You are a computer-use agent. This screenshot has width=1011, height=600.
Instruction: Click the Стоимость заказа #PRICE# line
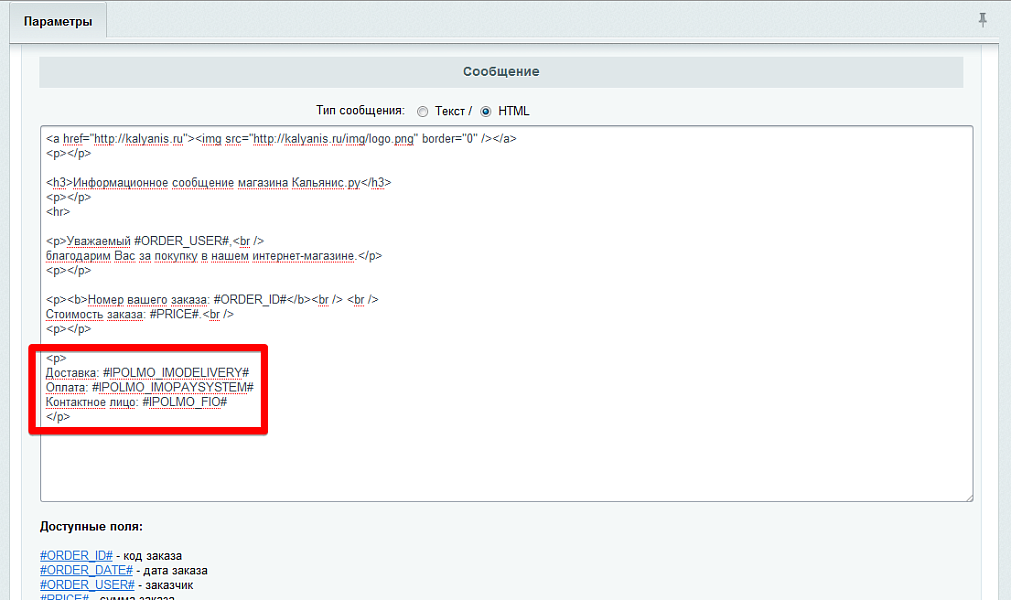(139, 314)
